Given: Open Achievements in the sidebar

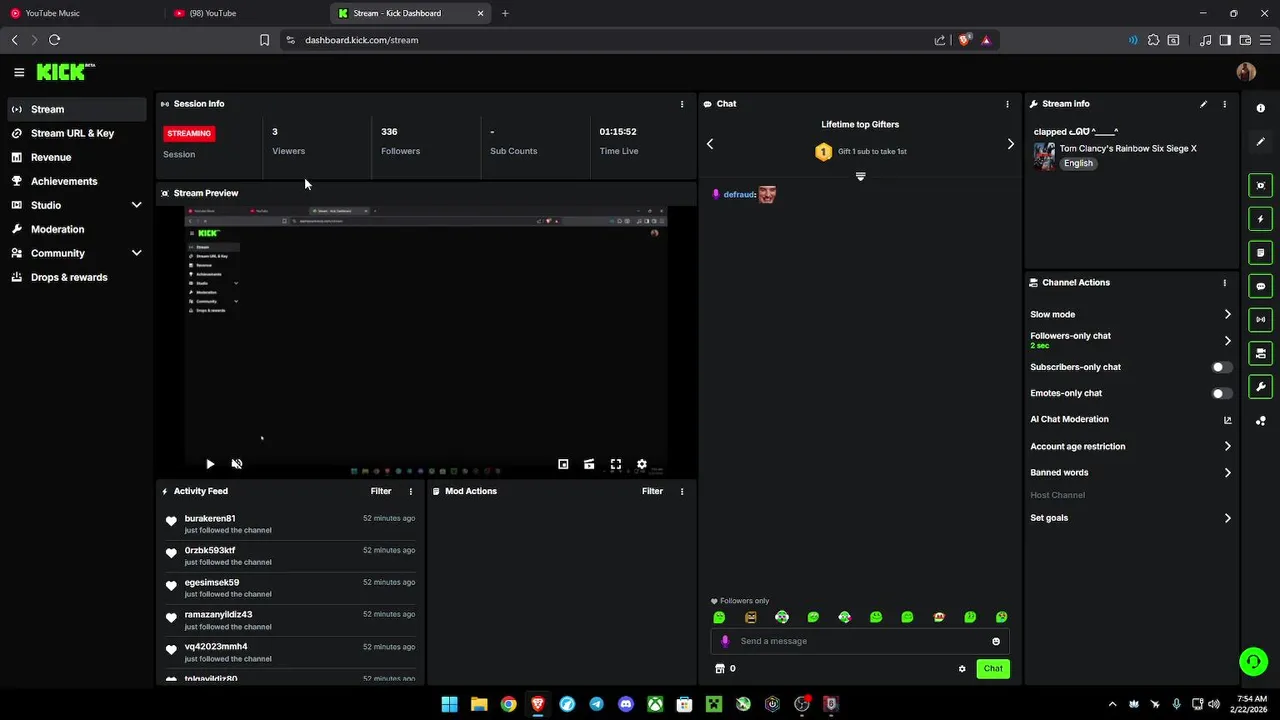Looking at the screenshot, I should point(77,181).
